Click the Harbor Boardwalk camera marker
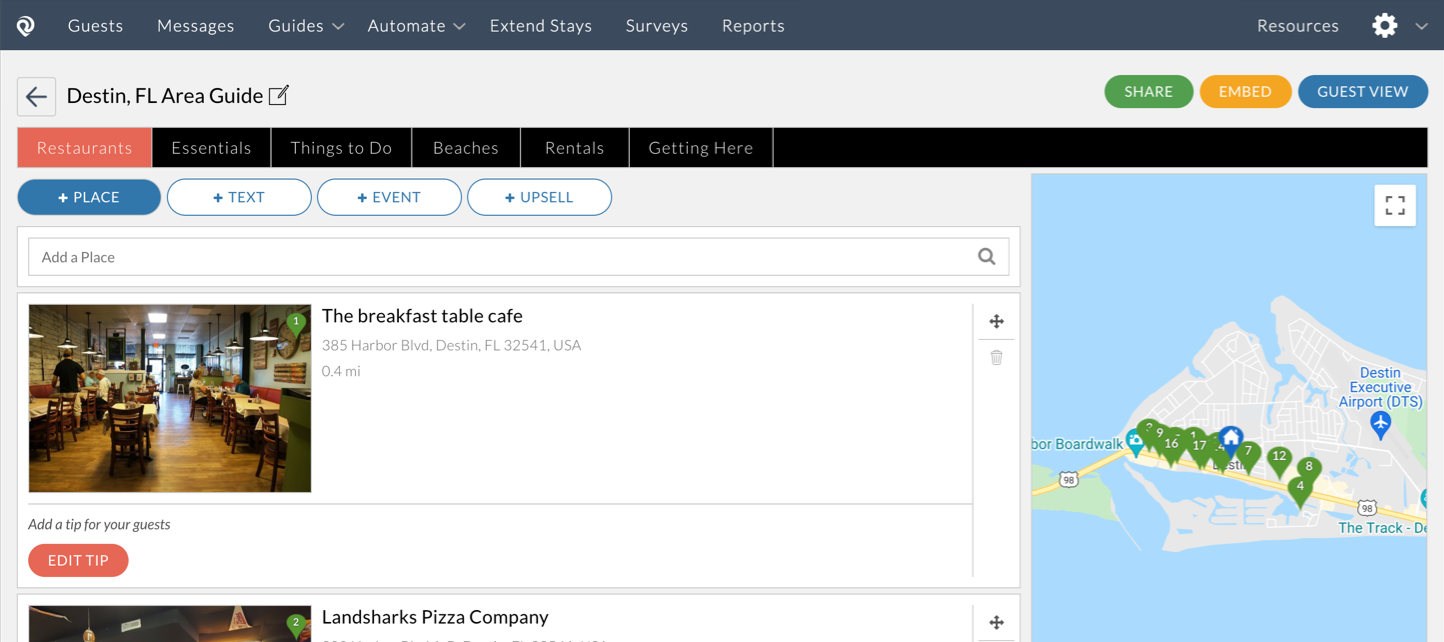Image resolution: width=1444 pixels, height=642 pixels. [x=1135, y=441]
